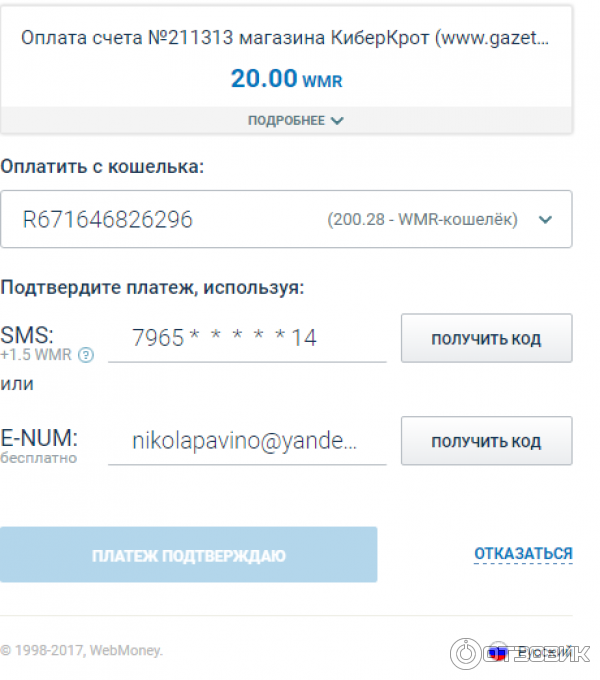
Task: Click the WebMoney copyright footer text
Action: click(x=82, y=650)
